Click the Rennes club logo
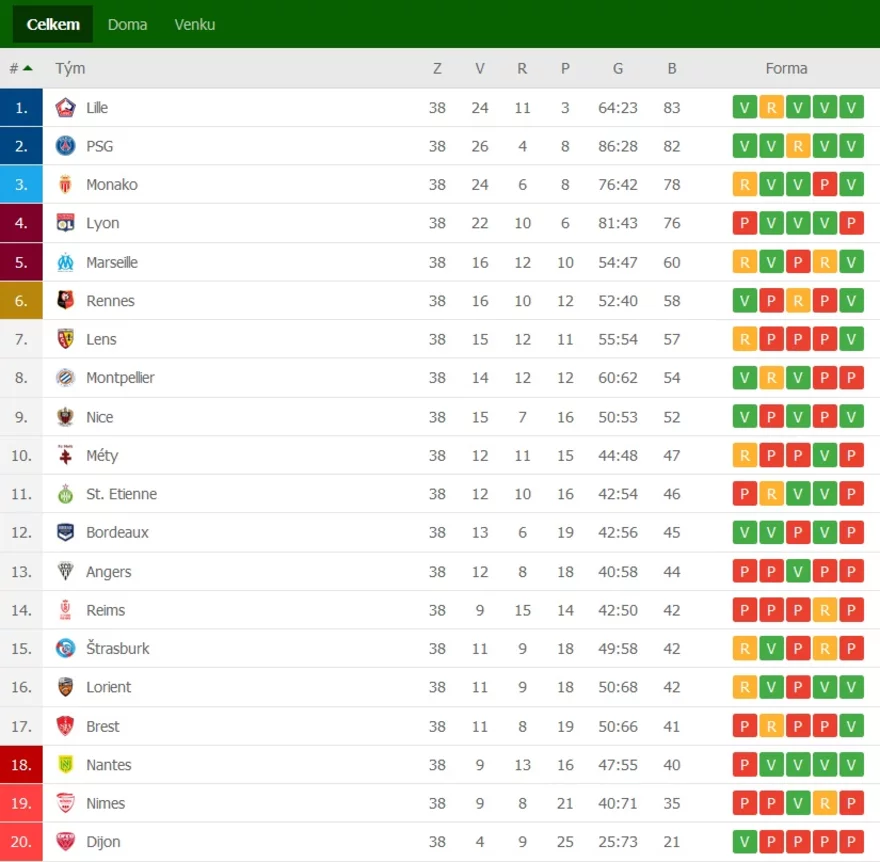This screenshot has width=880, height=862. click(66, 300)
